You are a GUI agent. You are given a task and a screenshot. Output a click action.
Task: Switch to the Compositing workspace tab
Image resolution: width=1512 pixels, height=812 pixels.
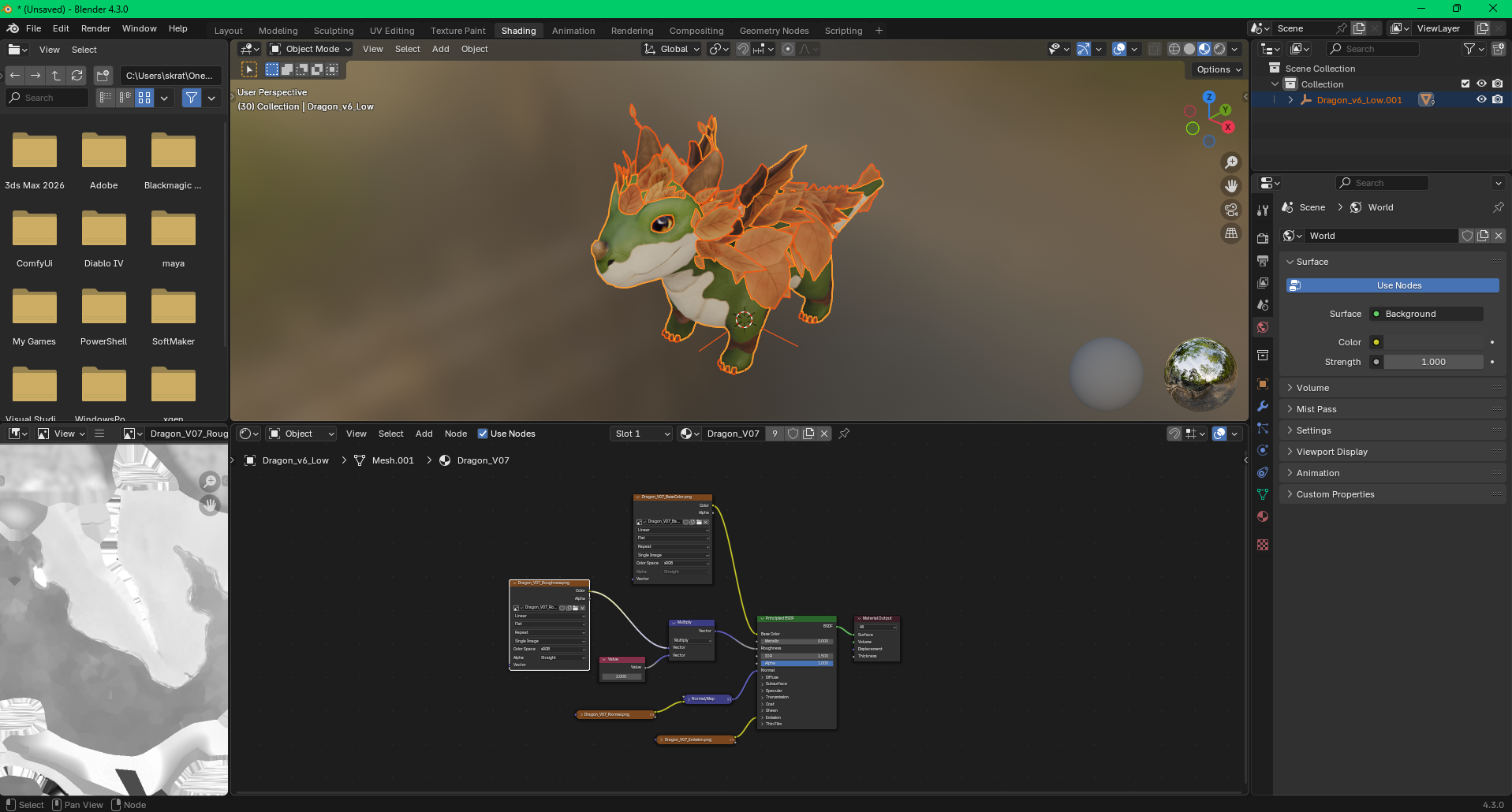(696, 31)
